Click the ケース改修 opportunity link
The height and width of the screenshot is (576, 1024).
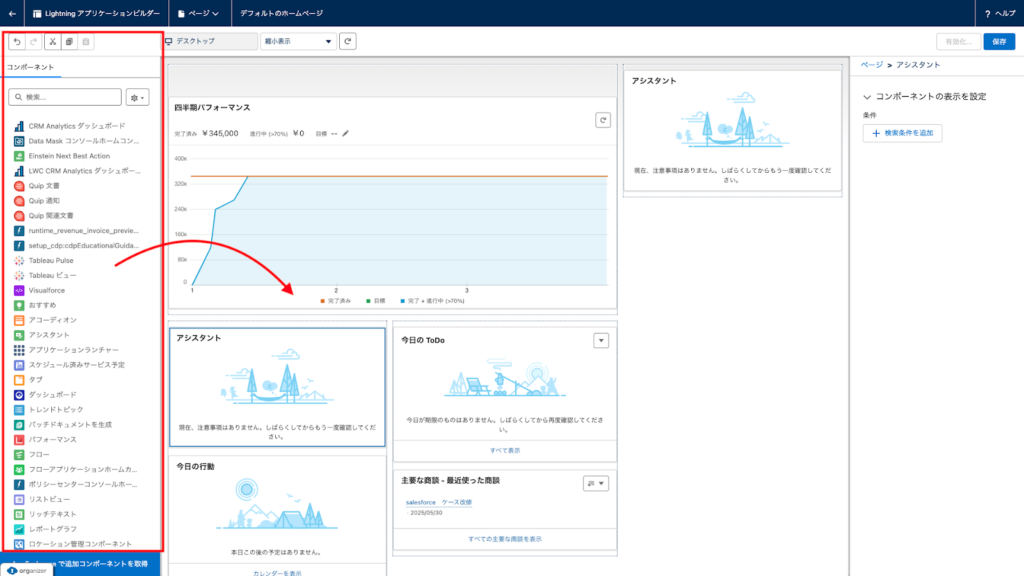(x=456, y=502)
